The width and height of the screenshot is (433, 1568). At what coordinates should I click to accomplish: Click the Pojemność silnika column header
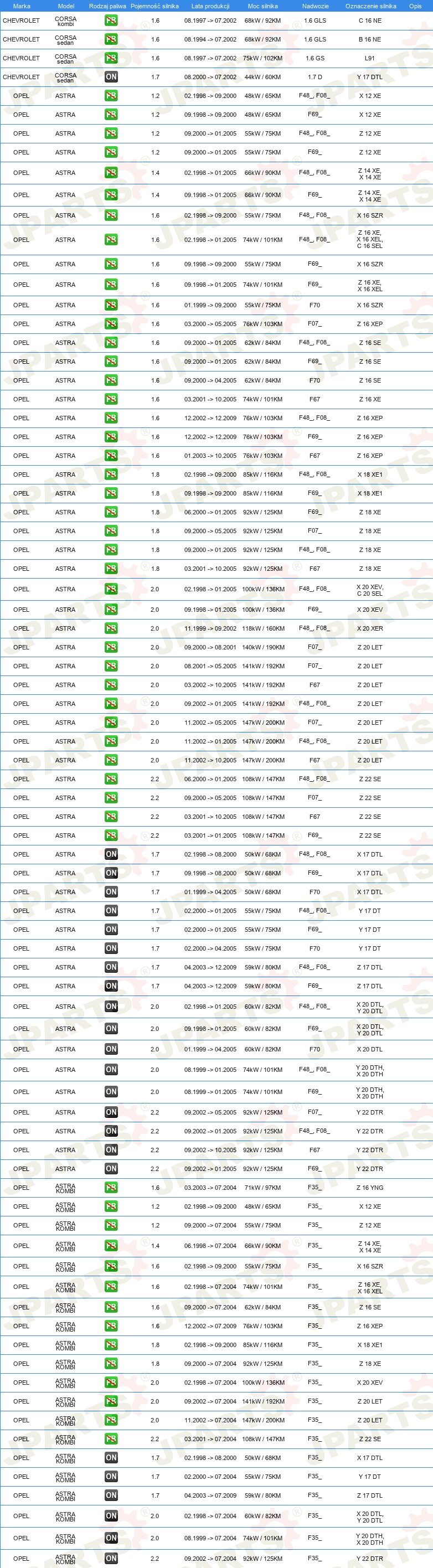tap(154, 6)
